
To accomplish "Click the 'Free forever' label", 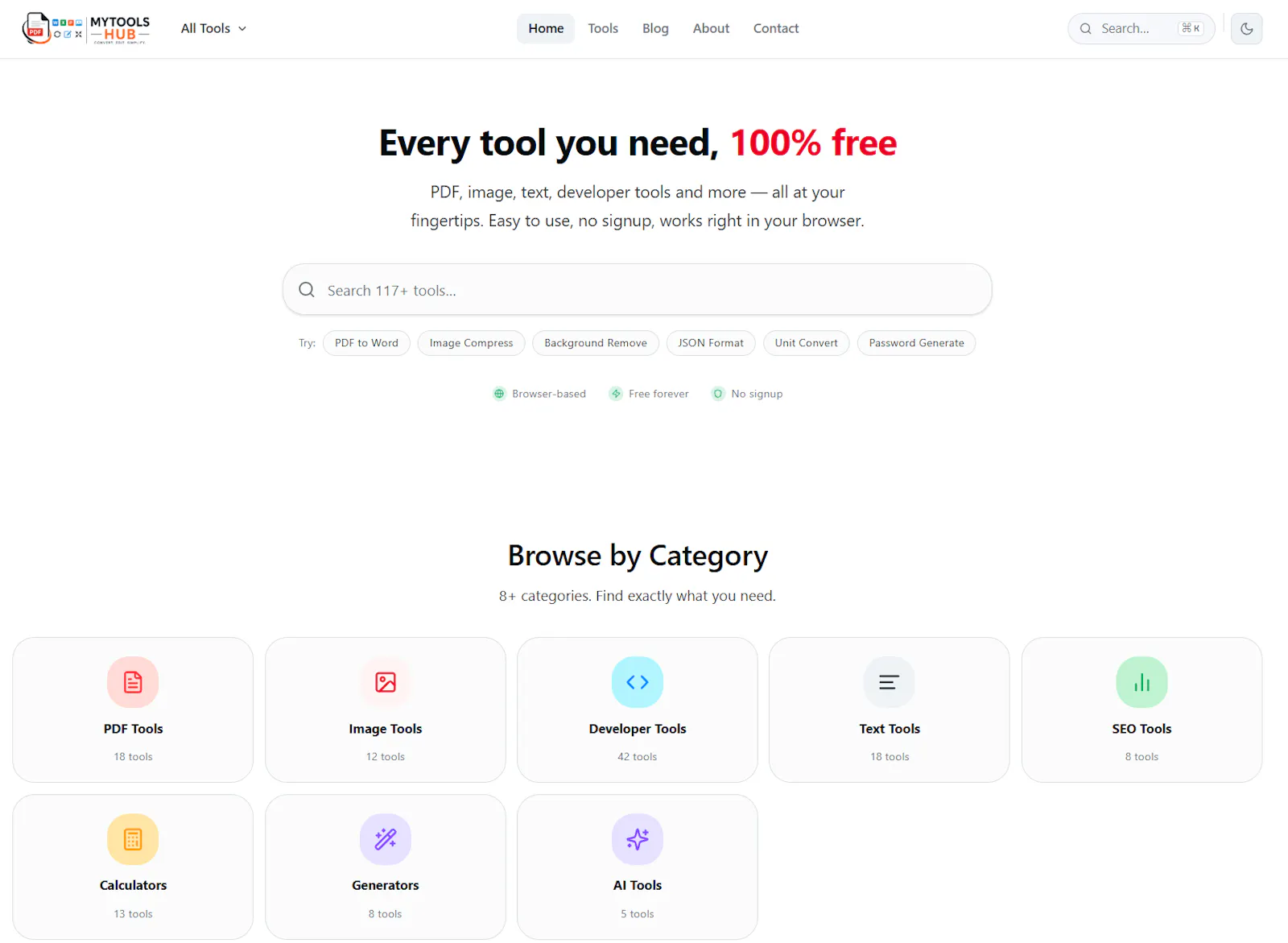I will coord(658,394).
